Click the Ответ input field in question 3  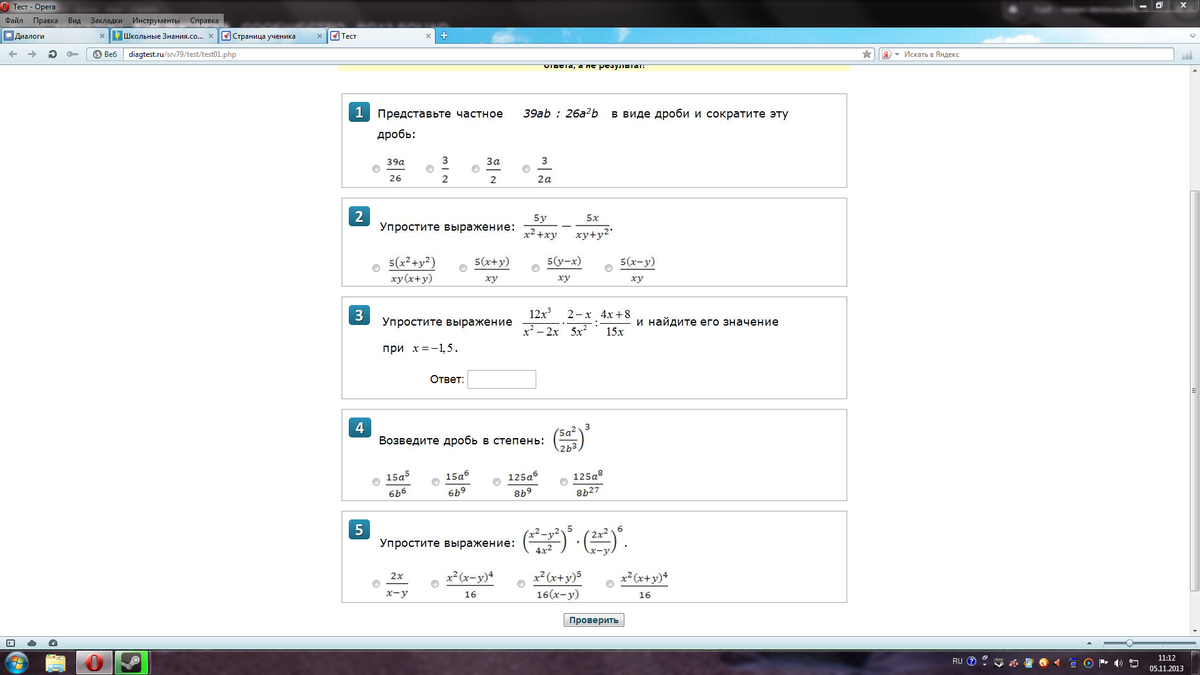(x=501, y=380)
